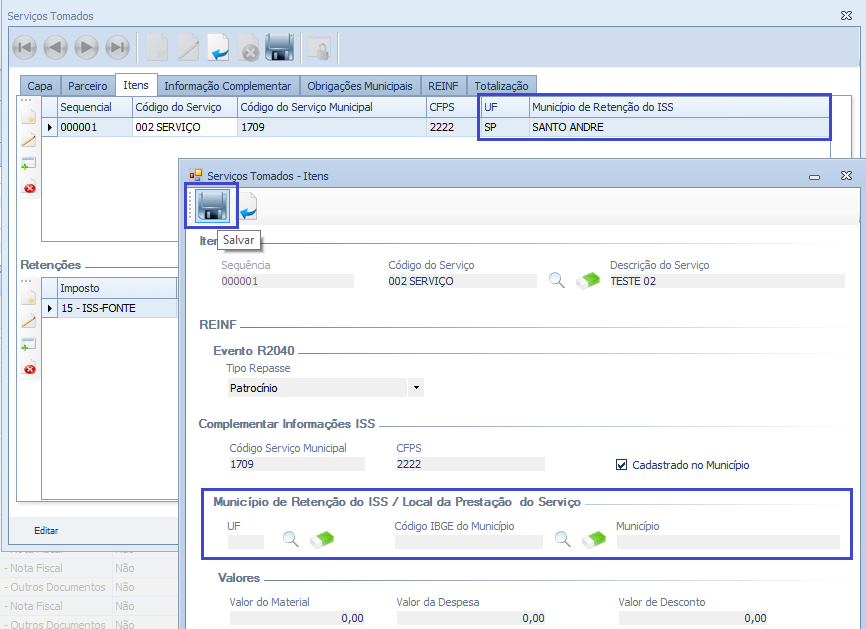Click the Salvar icon in the Itens dialog

[211, 206]
